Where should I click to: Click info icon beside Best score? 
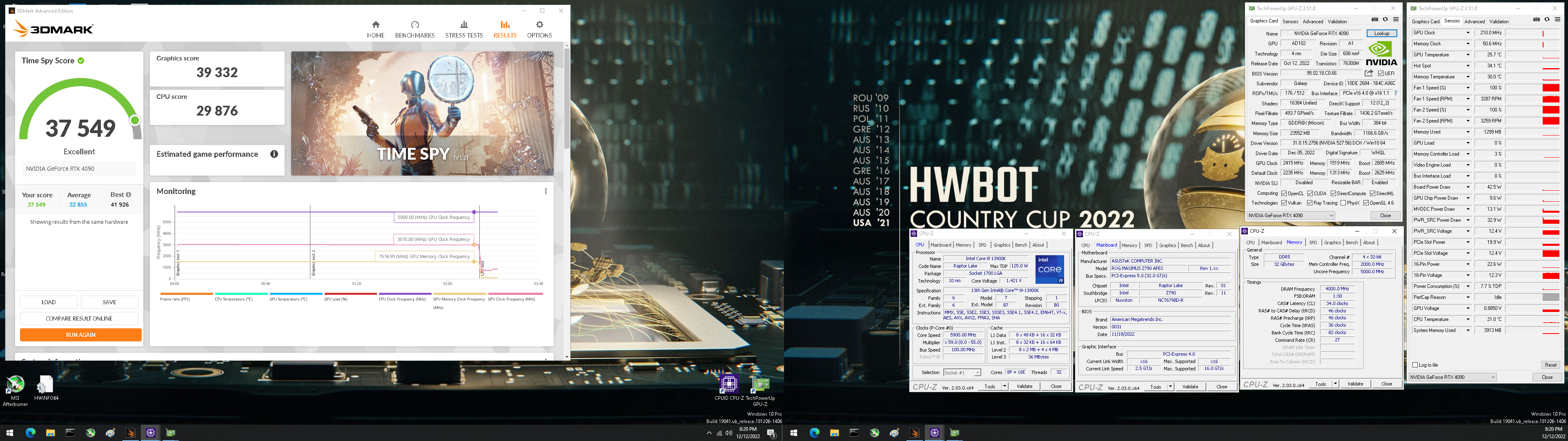coord(128,195)
